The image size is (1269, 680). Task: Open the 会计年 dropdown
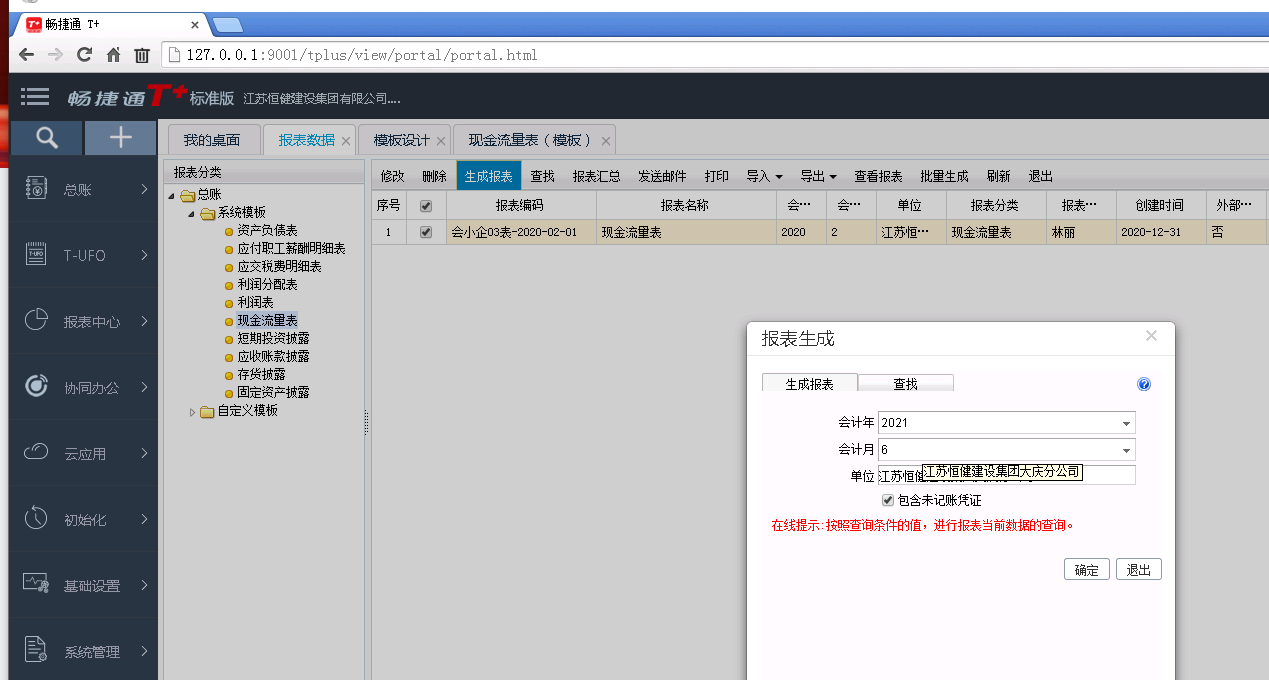1126,423
